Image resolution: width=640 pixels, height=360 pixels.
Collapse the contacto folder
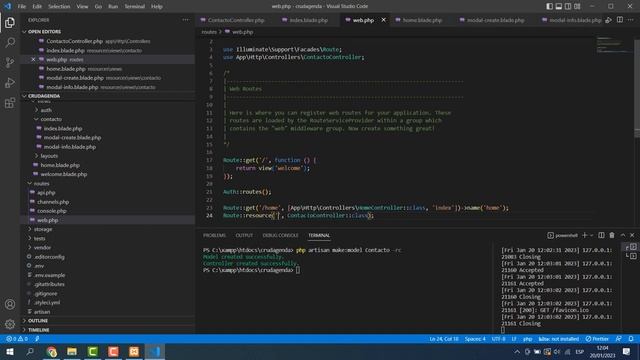click(51, 119)
